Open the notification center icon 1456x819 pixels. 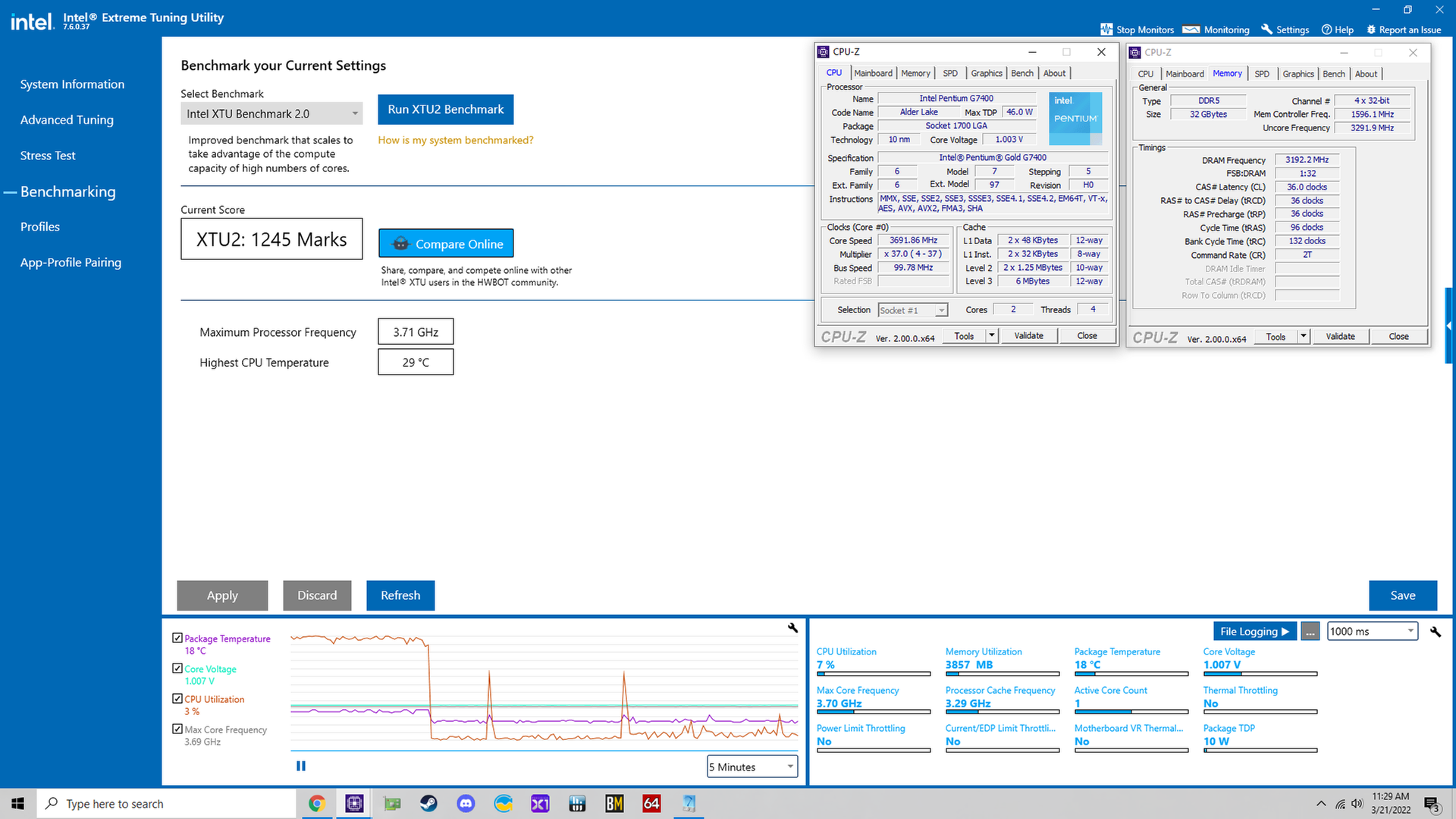click(1432, 805)
